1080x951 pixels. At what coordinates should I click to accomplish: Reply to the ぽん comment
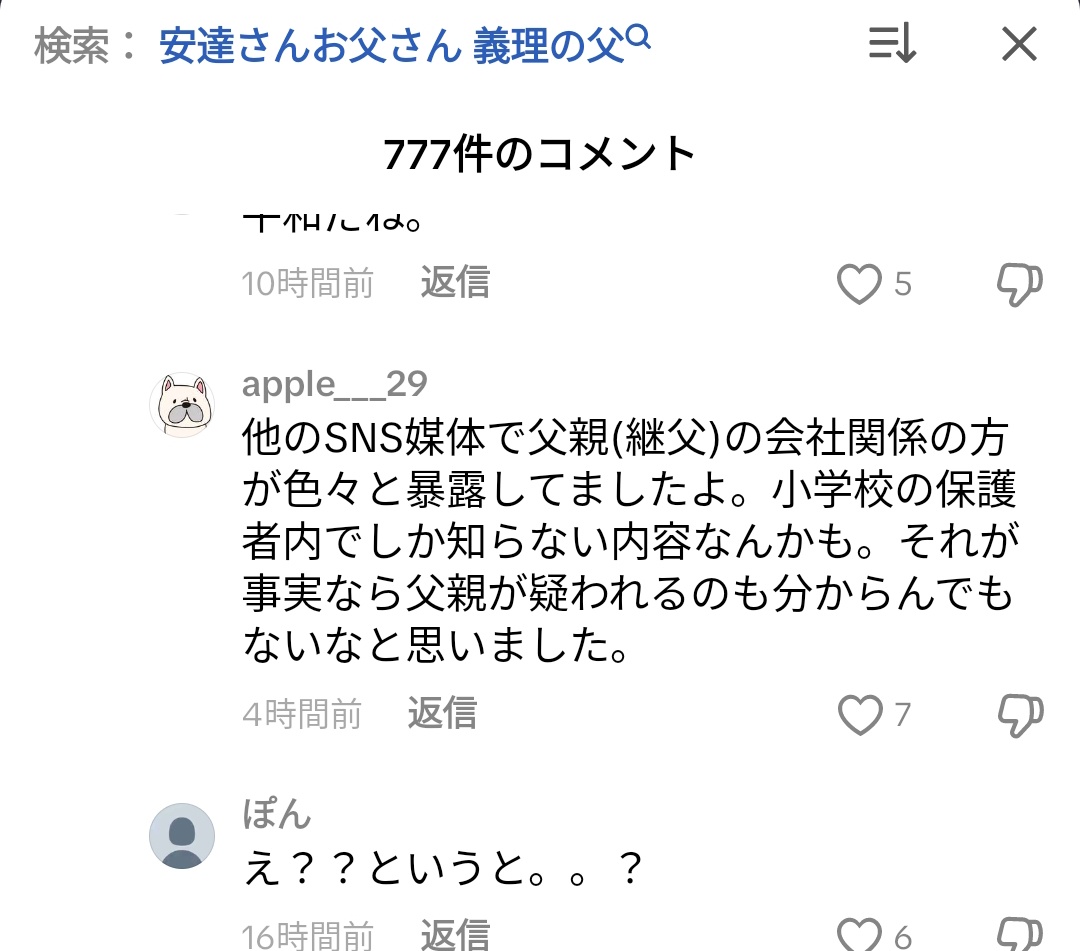click(455, 935)
